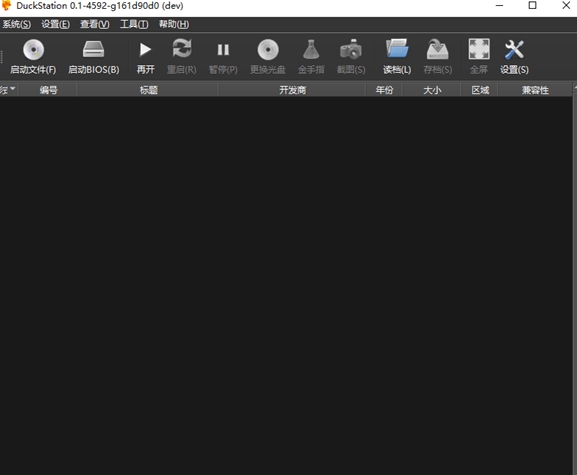577x475 pixels.
Task: Minimize the DuckStation window
Action: tap(499, 6)
